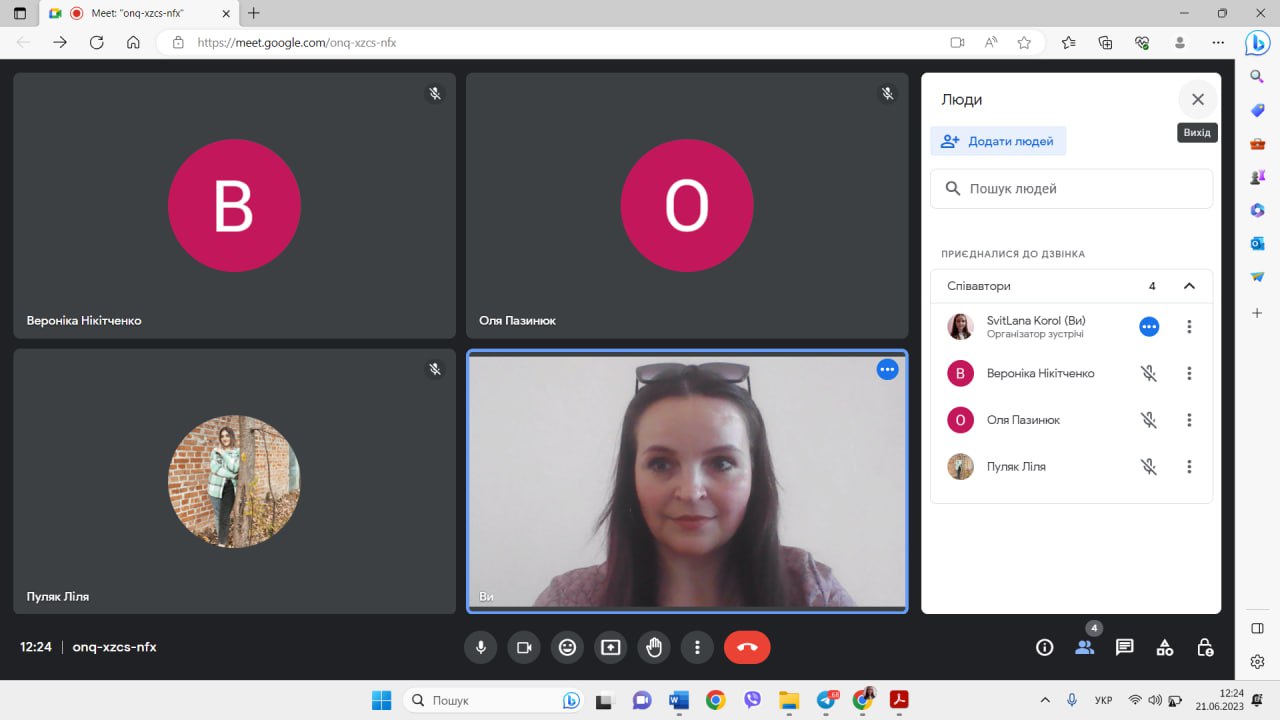
Task: Open more options menu in call bar
Action: tap(697, 647)
